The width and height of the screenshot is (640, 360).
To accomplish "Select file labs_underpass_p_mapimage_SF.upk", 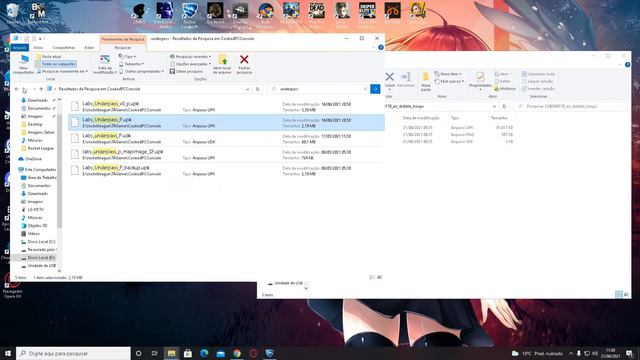I will point(226,154).
